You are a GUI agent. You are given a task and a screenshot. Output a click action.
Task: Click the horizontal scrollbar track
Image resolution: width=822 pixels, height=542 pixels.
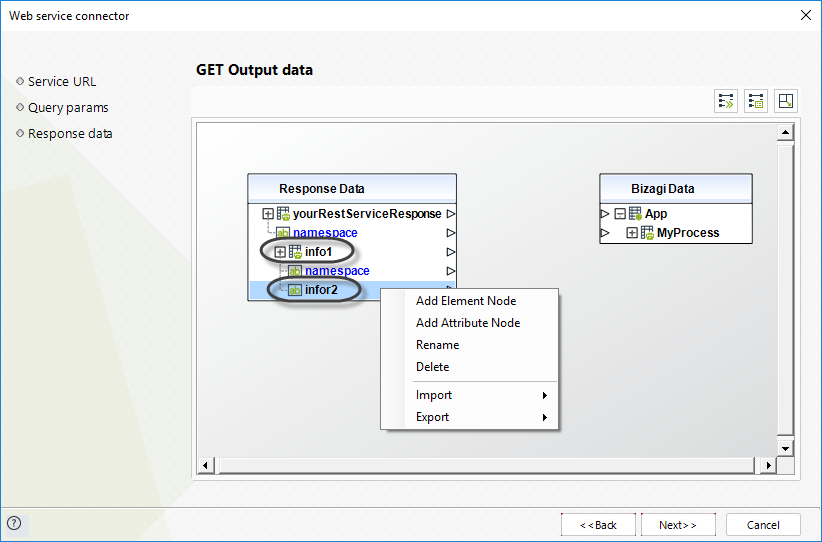coord(487,465)
